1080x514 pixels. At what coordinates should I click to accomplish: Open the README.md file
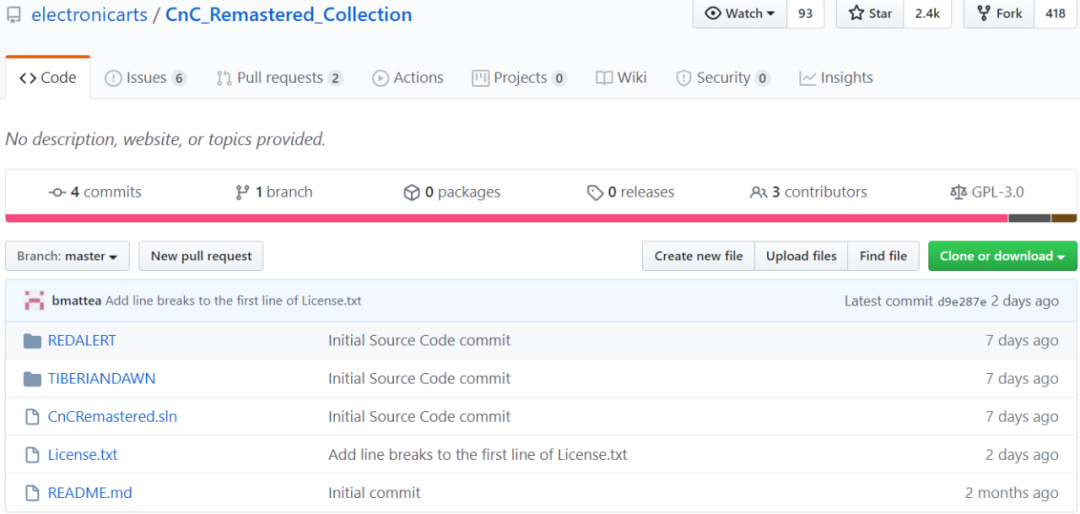(90, 493)
